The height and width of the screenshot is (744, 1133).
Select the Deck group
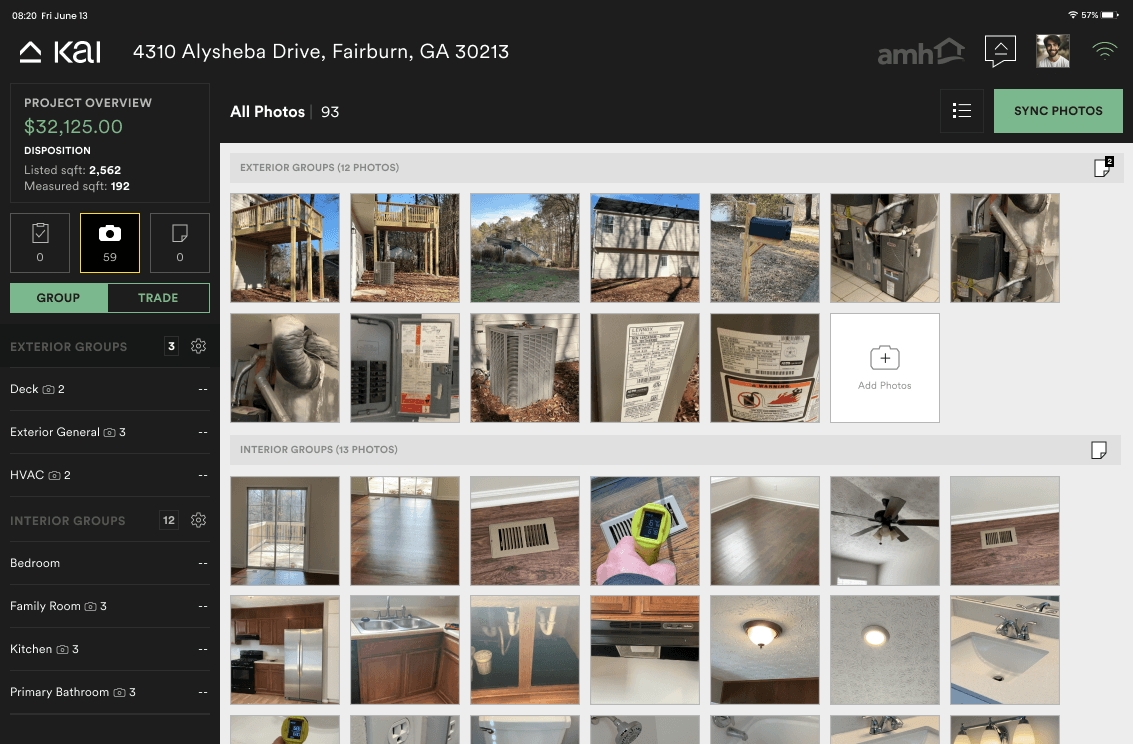pyautogui.click(x=110, y=389)
